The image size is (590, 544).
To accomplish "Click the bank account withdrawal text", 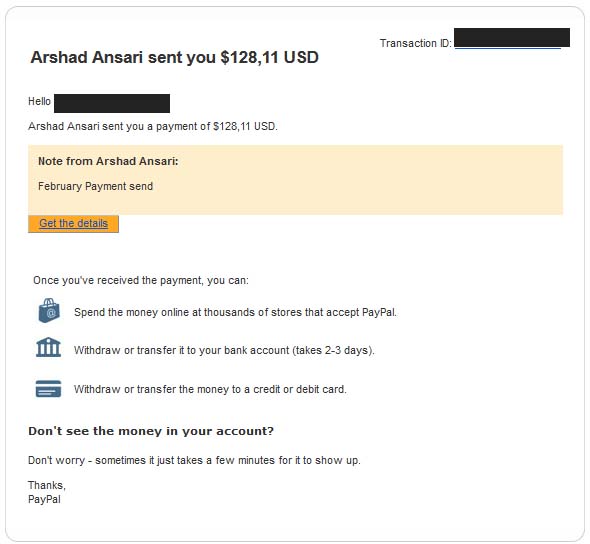I will (224, 350).
